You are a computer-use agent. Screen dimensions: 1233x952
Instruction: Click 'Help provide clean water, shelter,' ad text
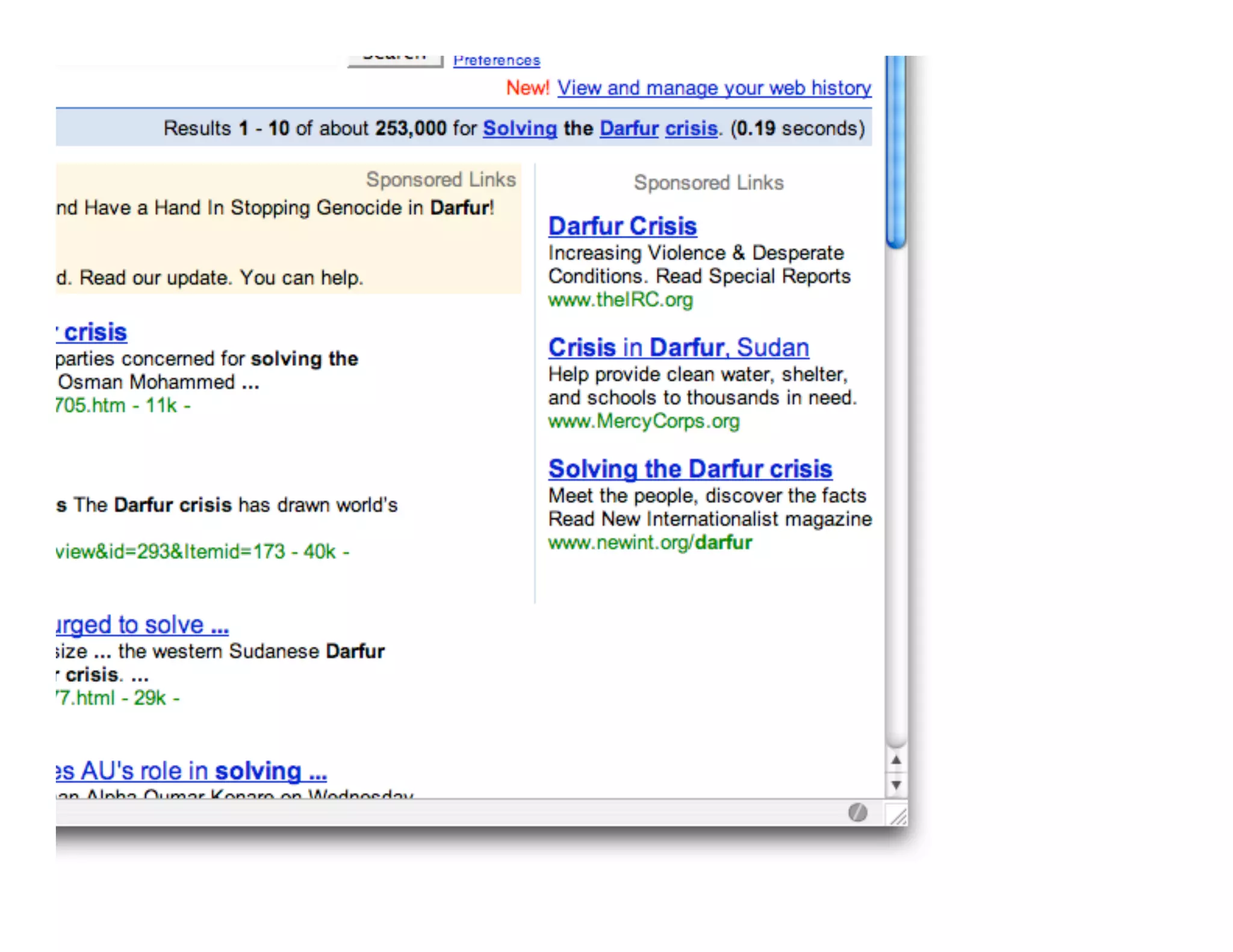[x=698, y=374]
